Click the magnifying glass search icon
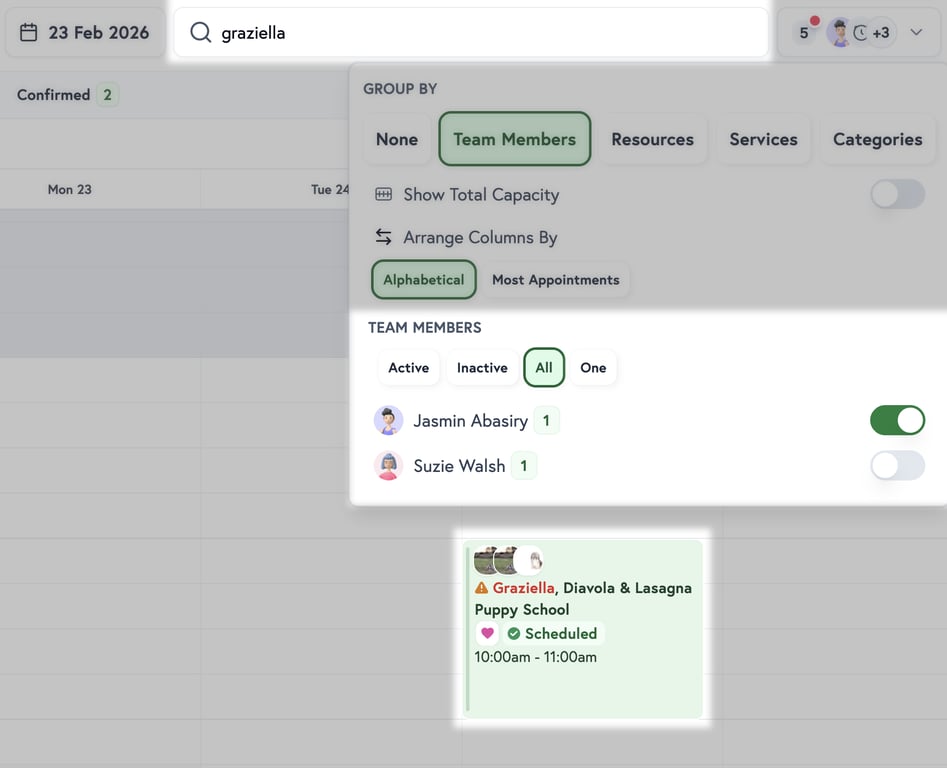This screenshot has width=947, height=768. coord(200,32)
